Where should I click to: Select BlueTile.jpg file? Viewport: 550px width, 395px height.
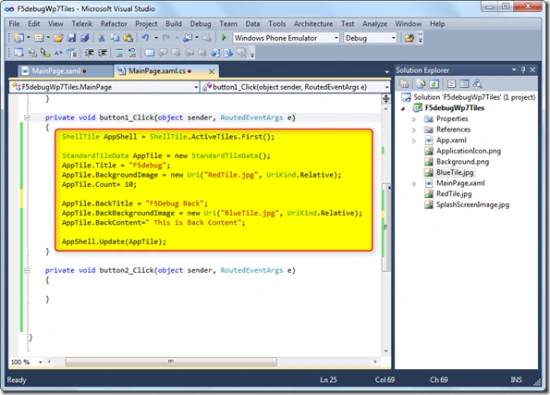[x=454, y=173]
